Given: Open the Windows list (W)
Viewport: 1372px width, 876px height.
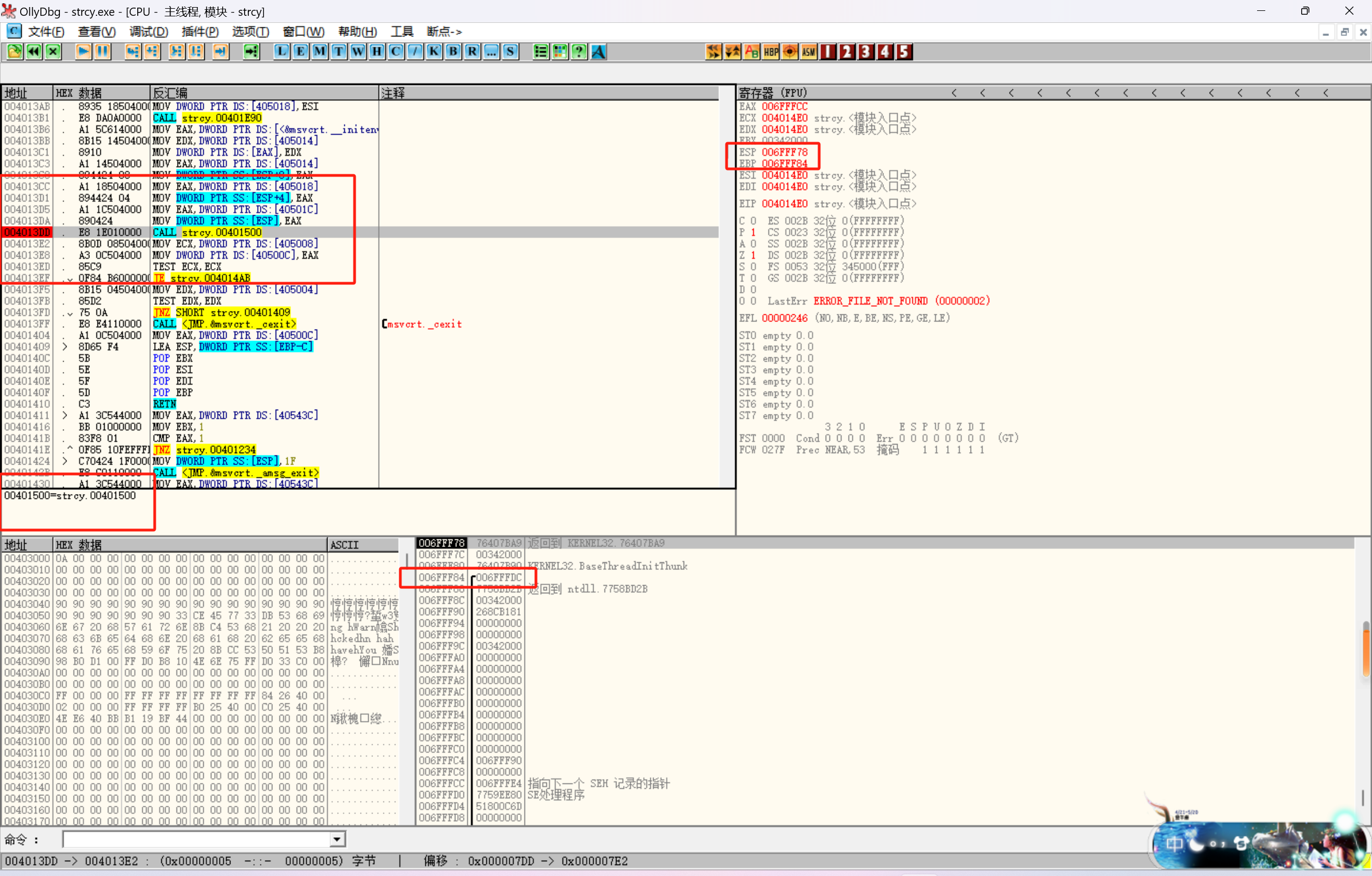Looking at the screenshot, I should point(358,52).
